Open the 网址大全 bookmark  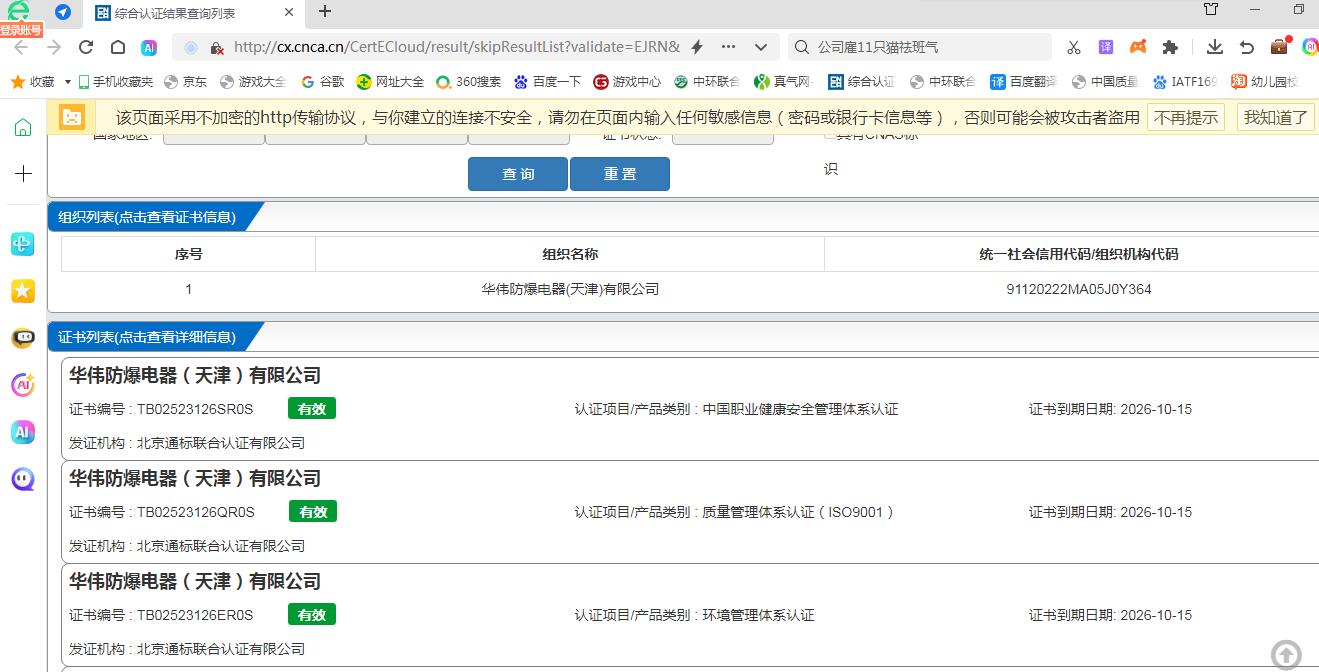[390, 82]
